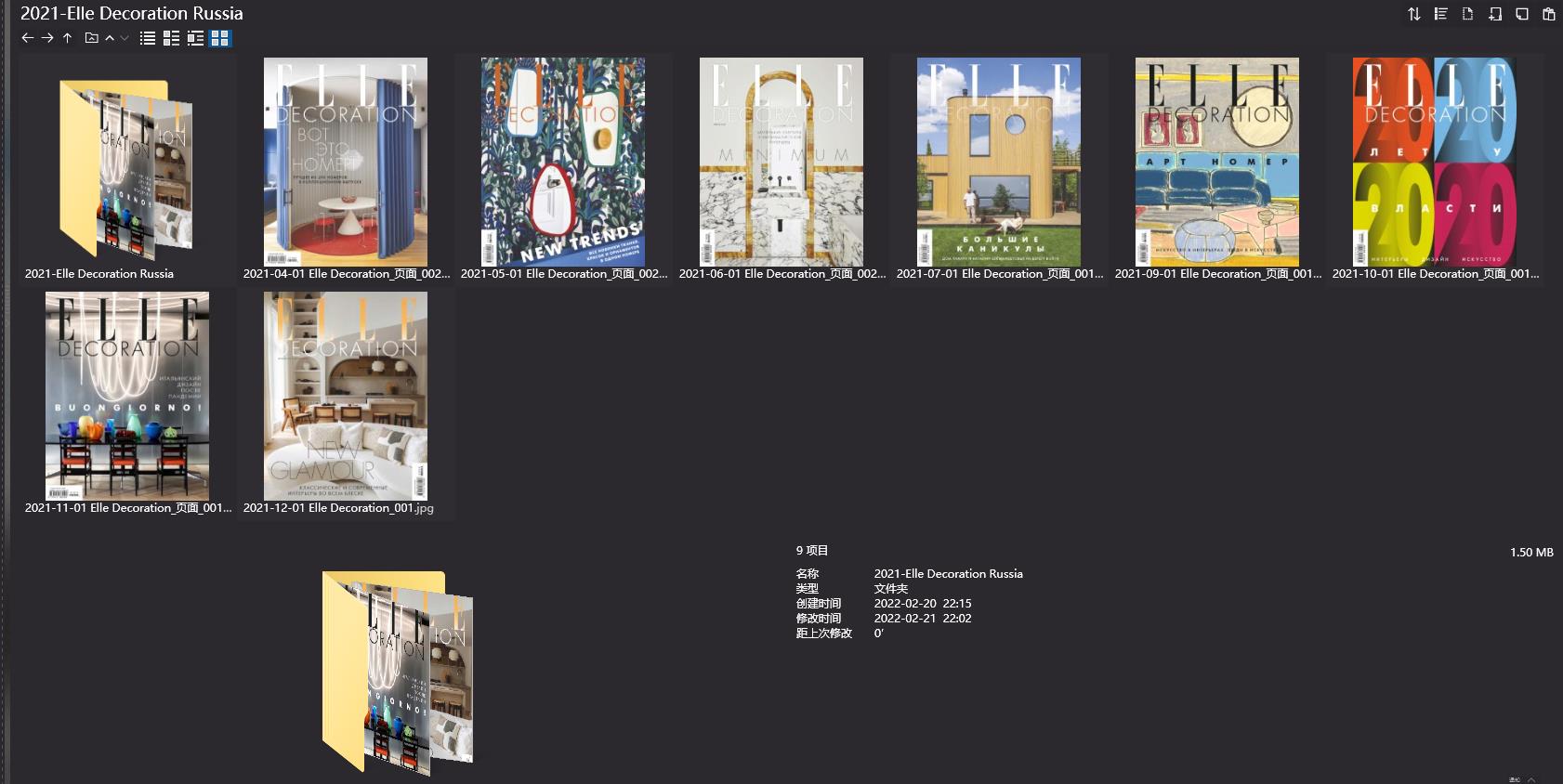Click the file name 2021-12-01 Elle Decoration_001.jpg
1563x784 pixels.
338,508
